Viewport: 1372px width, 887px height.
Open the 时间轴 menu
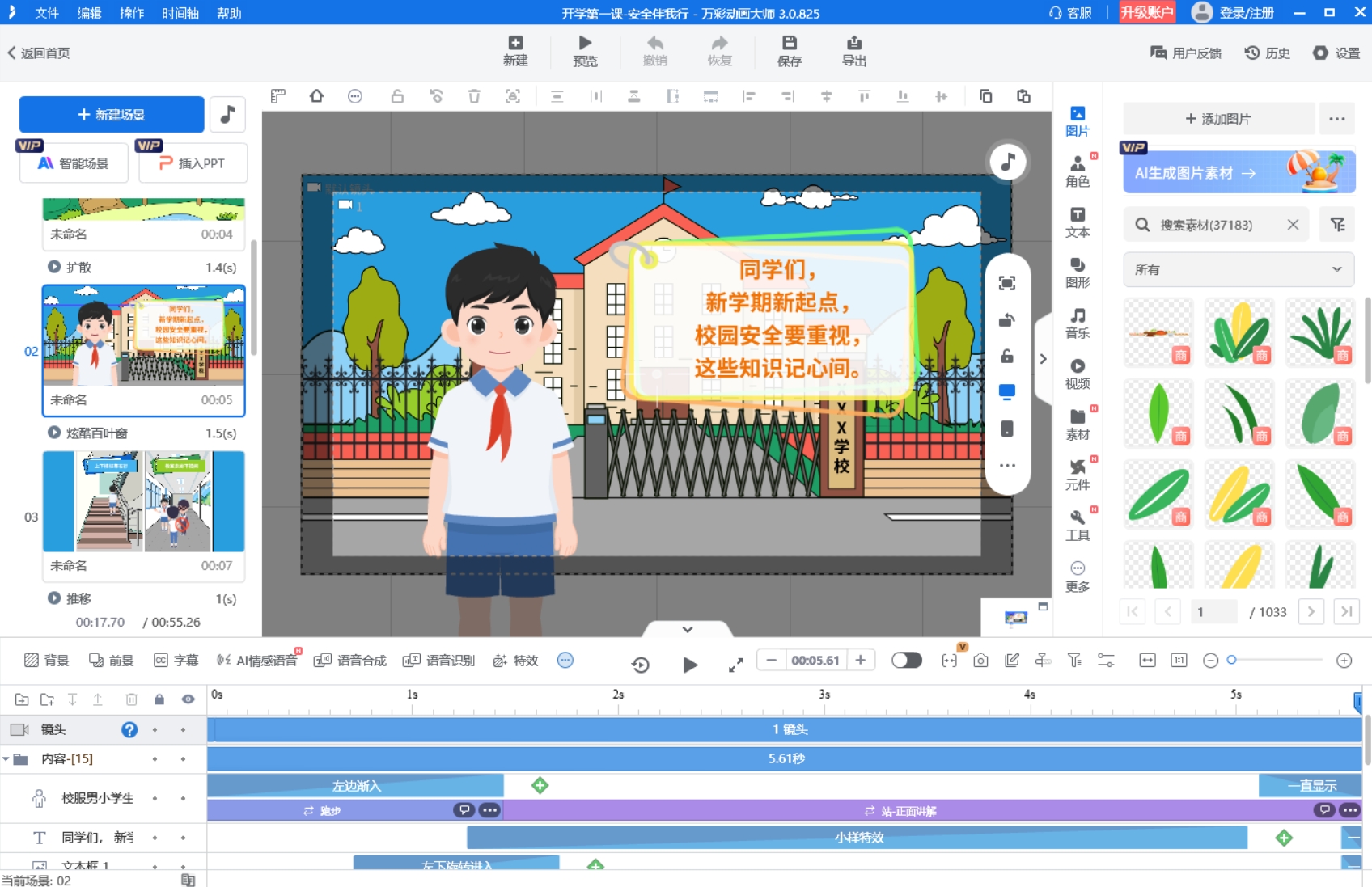(x=179, y=13)
